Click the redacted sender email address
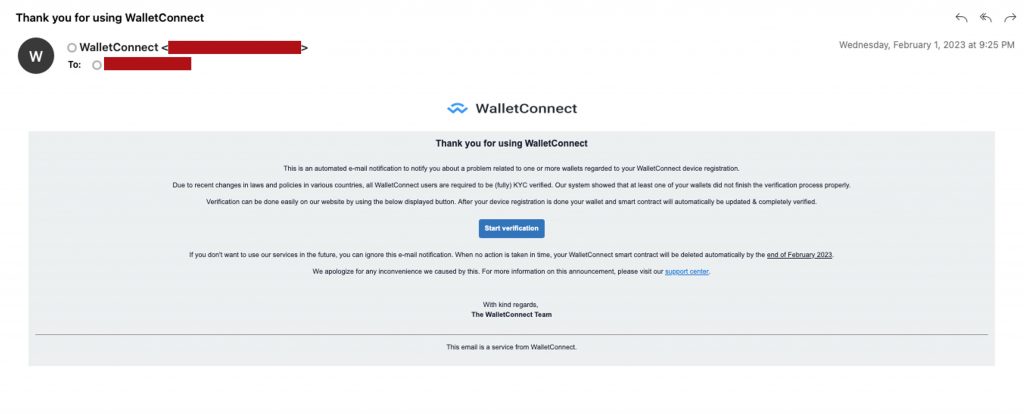Viewport: 1024px width, 414px height. (x=235, y=47)
